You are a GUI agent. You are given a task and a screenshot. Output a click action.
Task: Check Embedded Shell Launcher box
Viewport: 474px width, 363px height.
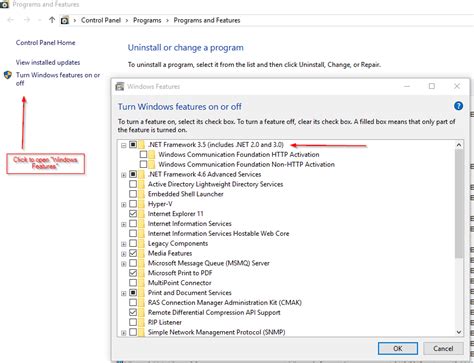(x=133, y=194)
